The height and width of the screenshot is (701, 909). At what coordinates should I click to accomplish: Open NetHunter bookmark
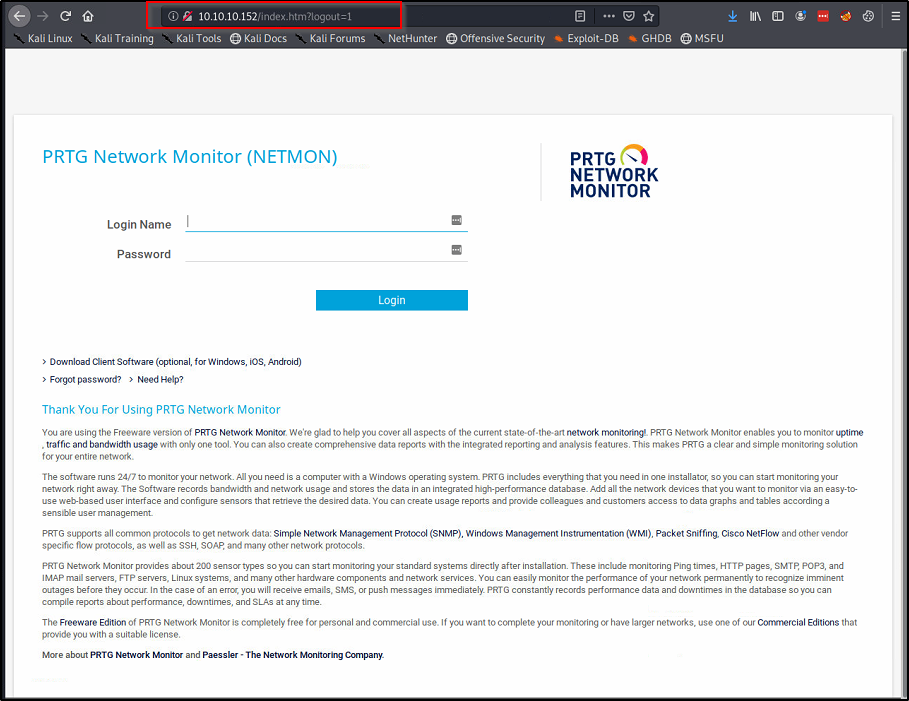(x=406, y=38)
